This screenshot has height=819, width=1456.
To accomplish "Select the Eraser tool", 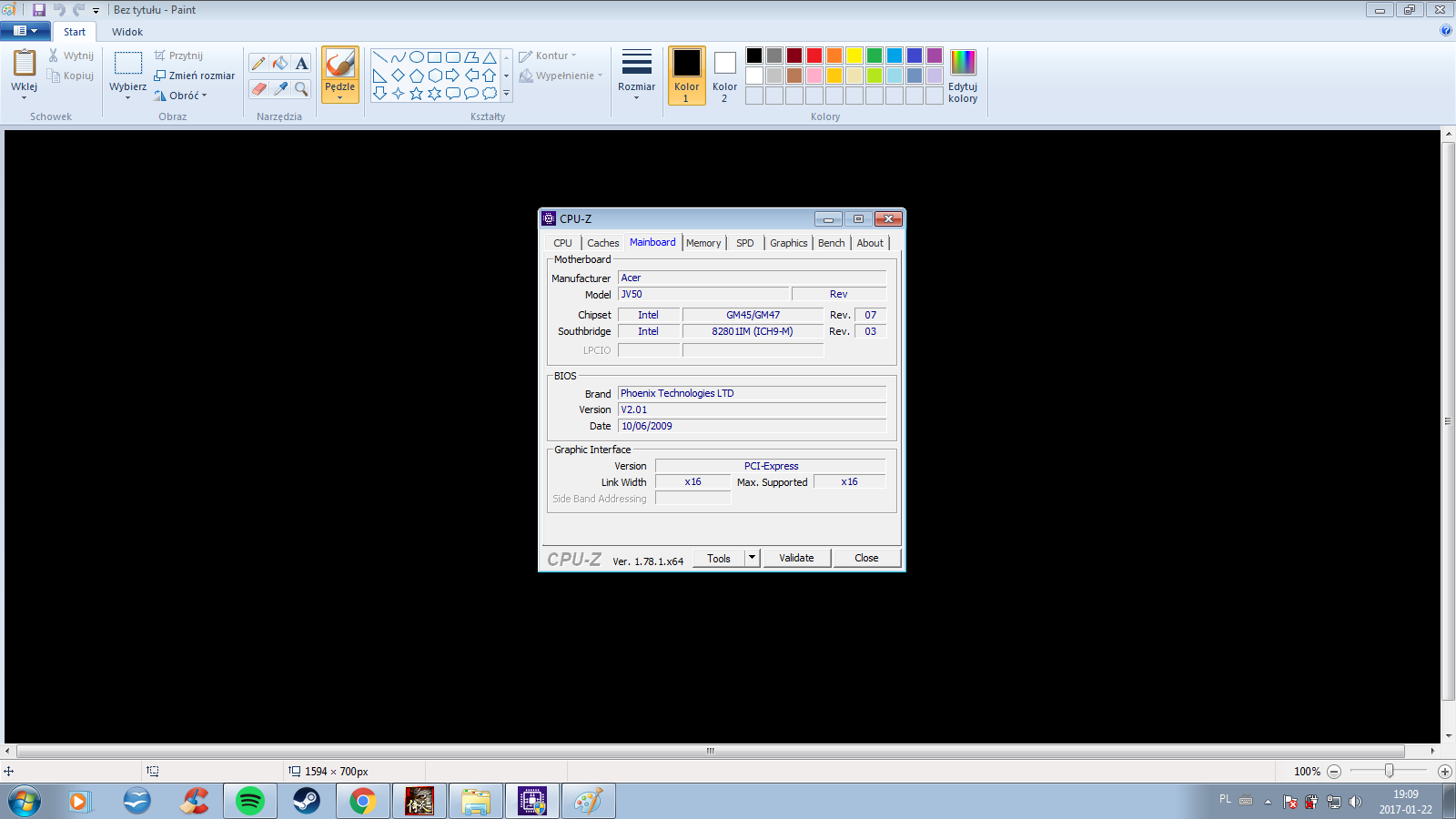I will pos(258,89).
